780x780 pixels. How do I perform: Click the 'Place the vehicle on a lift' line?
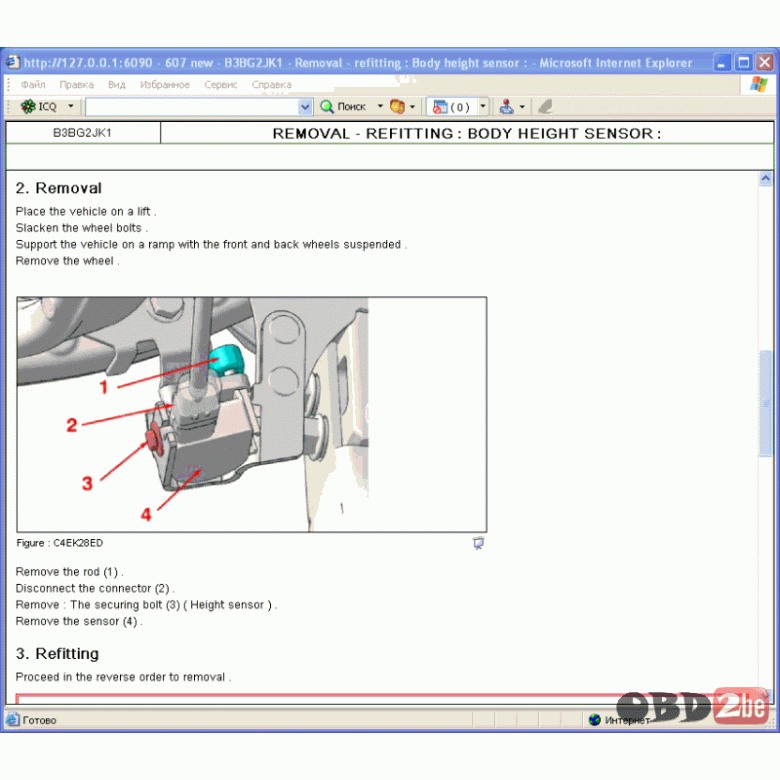(x=86, y=211)
